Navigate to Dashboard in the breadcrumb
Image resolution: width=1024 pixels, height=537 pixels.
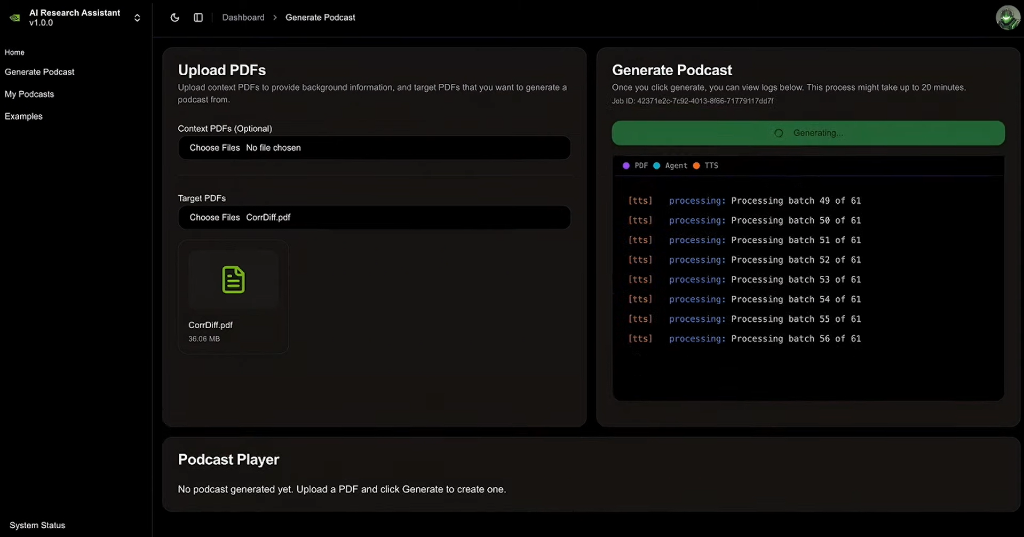[243, 17]
